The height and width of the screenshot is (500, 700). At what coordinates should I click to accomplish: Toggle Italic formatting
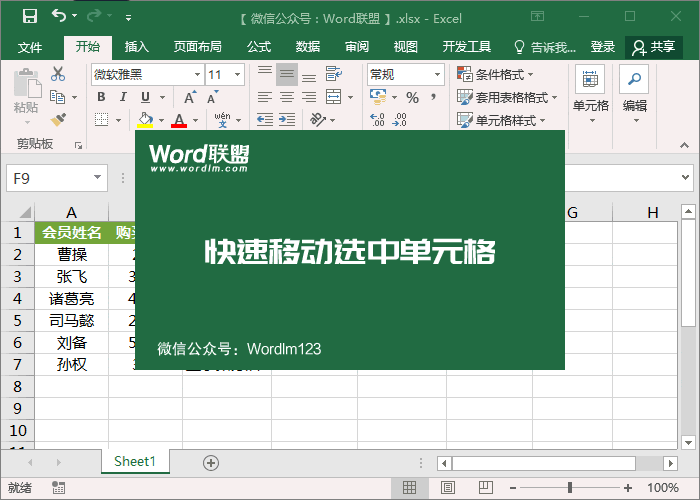pos(123,97)
